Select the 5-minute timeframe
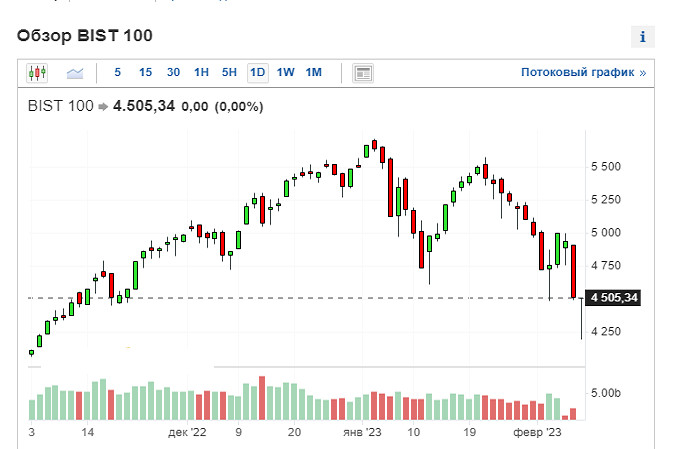This screenshot has width=675, height=449. (x=118, y=73)
